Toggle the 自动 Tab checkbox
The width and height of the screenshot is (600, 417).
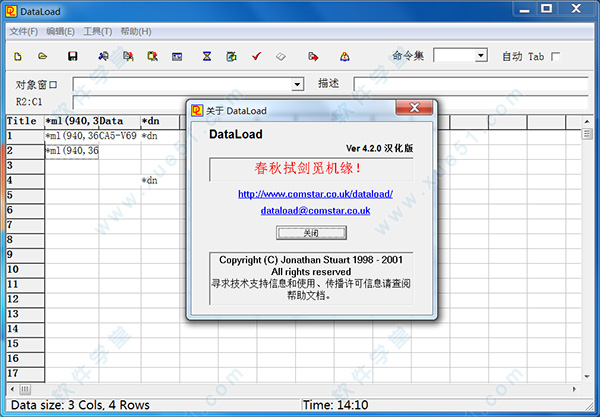[555, 57]
